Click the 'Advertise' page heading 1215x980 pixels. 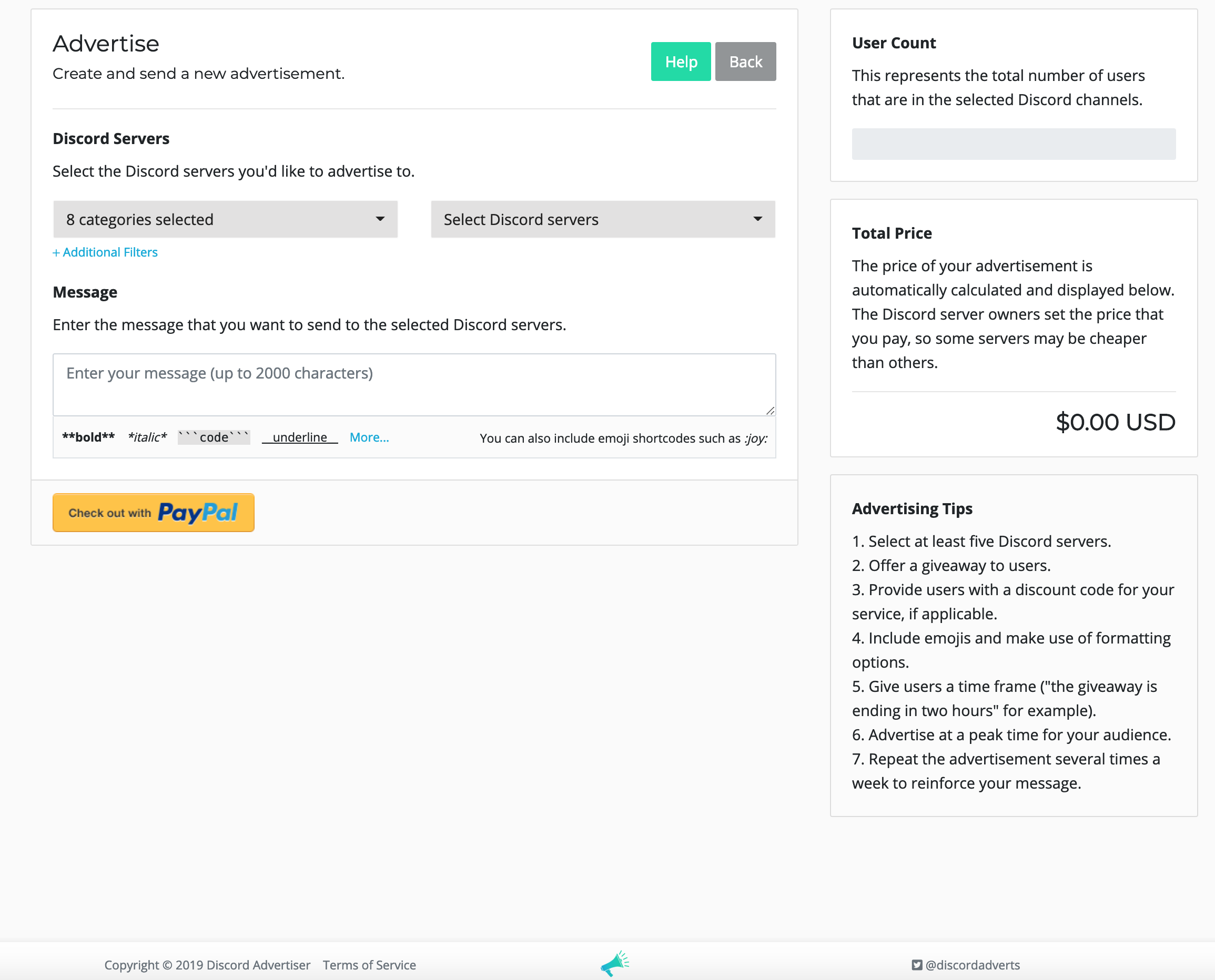(x=106, y=44)
